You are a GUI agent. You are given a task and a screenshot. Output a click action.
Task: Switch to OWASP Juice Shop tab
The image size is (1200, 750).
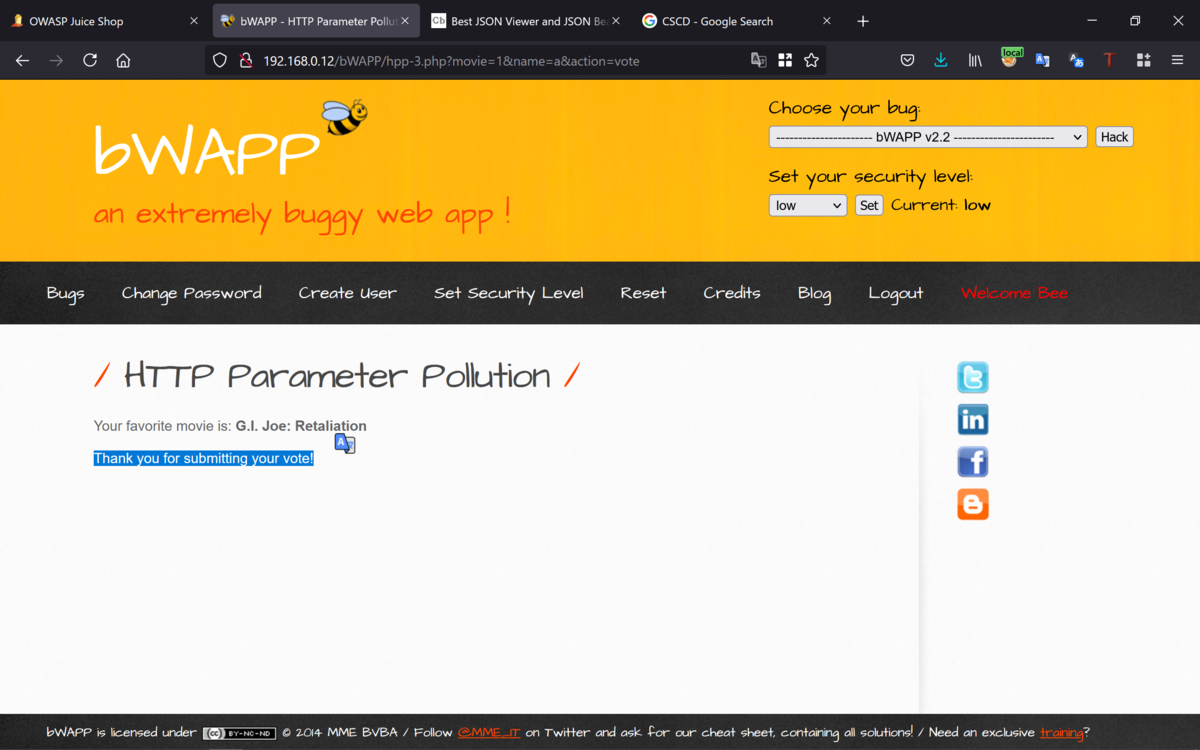pyautogui.click(x=105, y=21)
